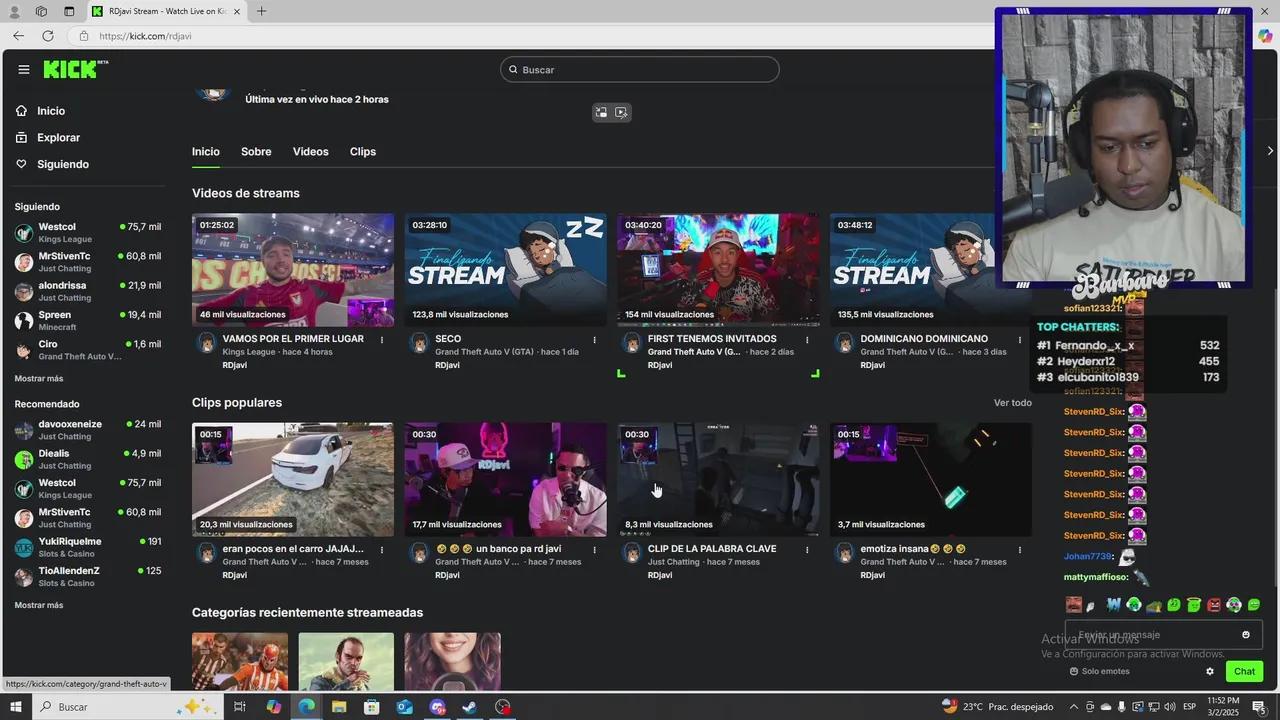Click the kick.com/rdjavi address bar

(145, 36)
